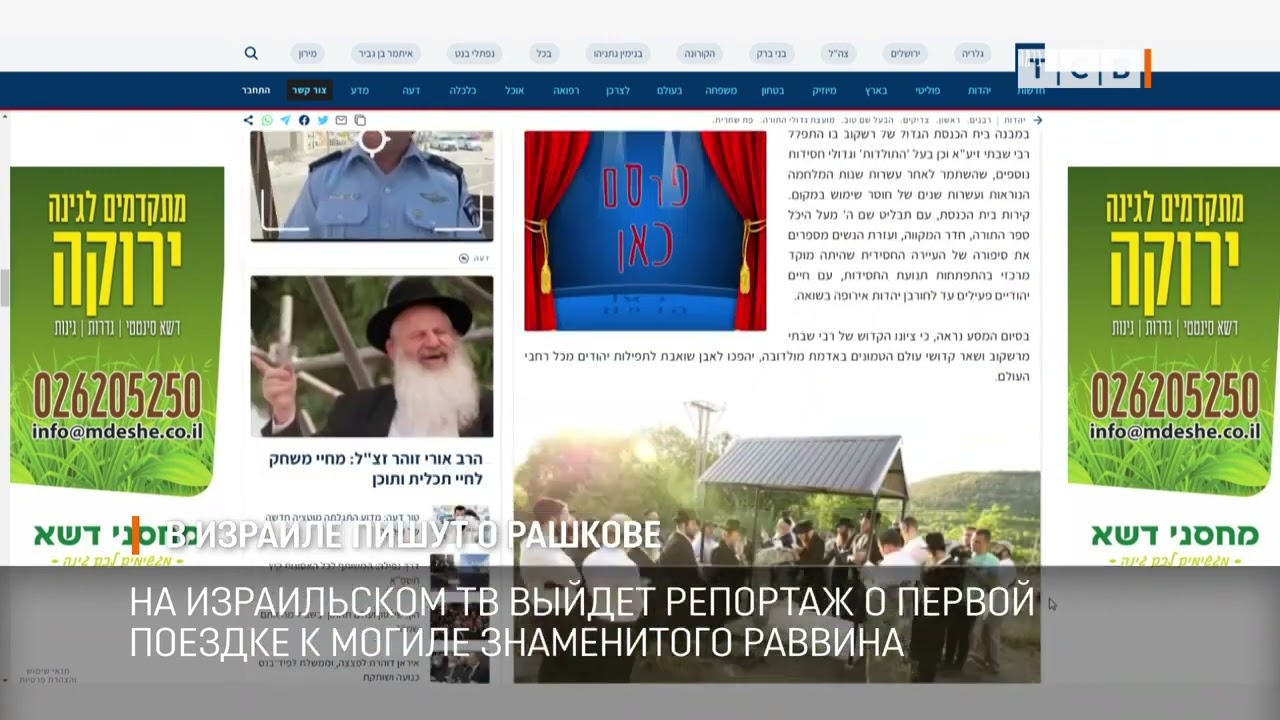The height and width of the screenshot is (720, 1280).
Task: Open the ירושלים topic tag
Action: 905,53
